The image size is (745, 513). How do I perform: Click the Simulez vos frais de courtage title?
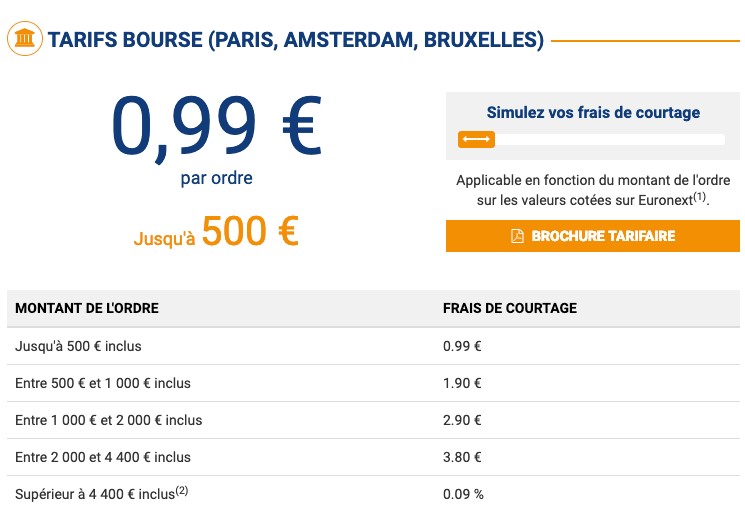click(593, 113)
